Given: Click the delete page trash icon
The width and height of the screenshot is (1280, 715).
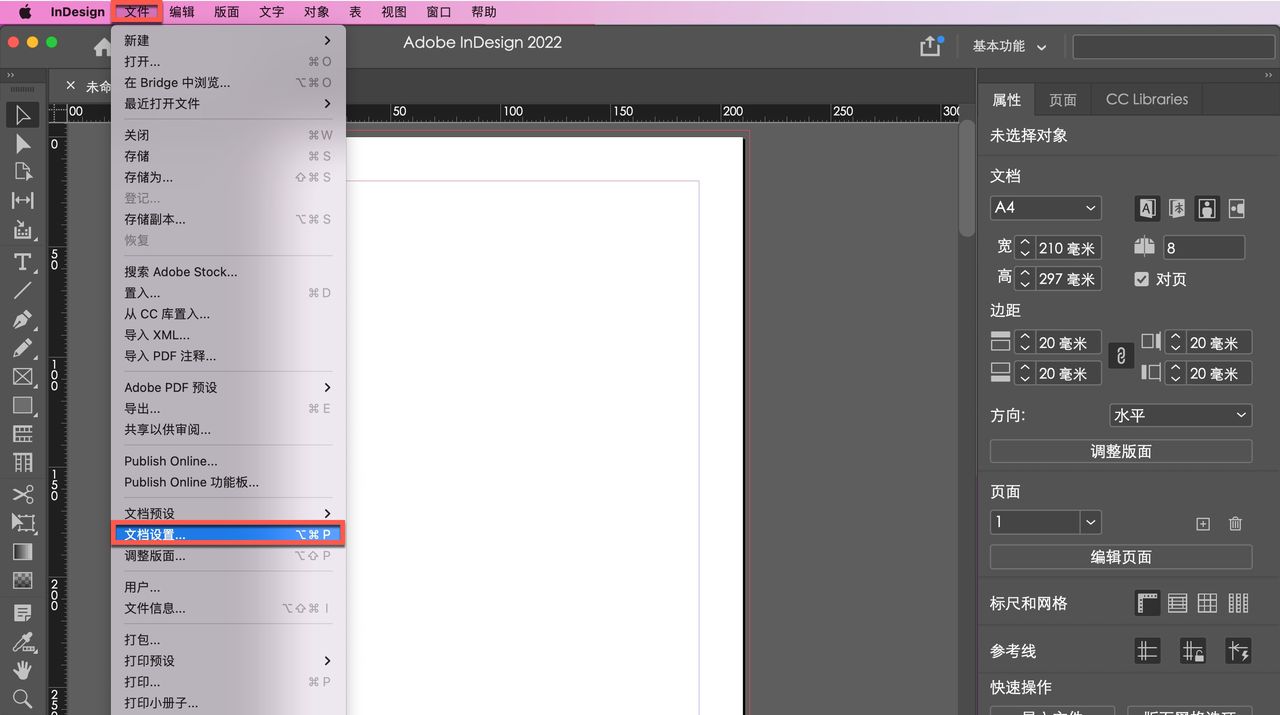Looking at the screenshot, I should click(x=1235, y=523).
